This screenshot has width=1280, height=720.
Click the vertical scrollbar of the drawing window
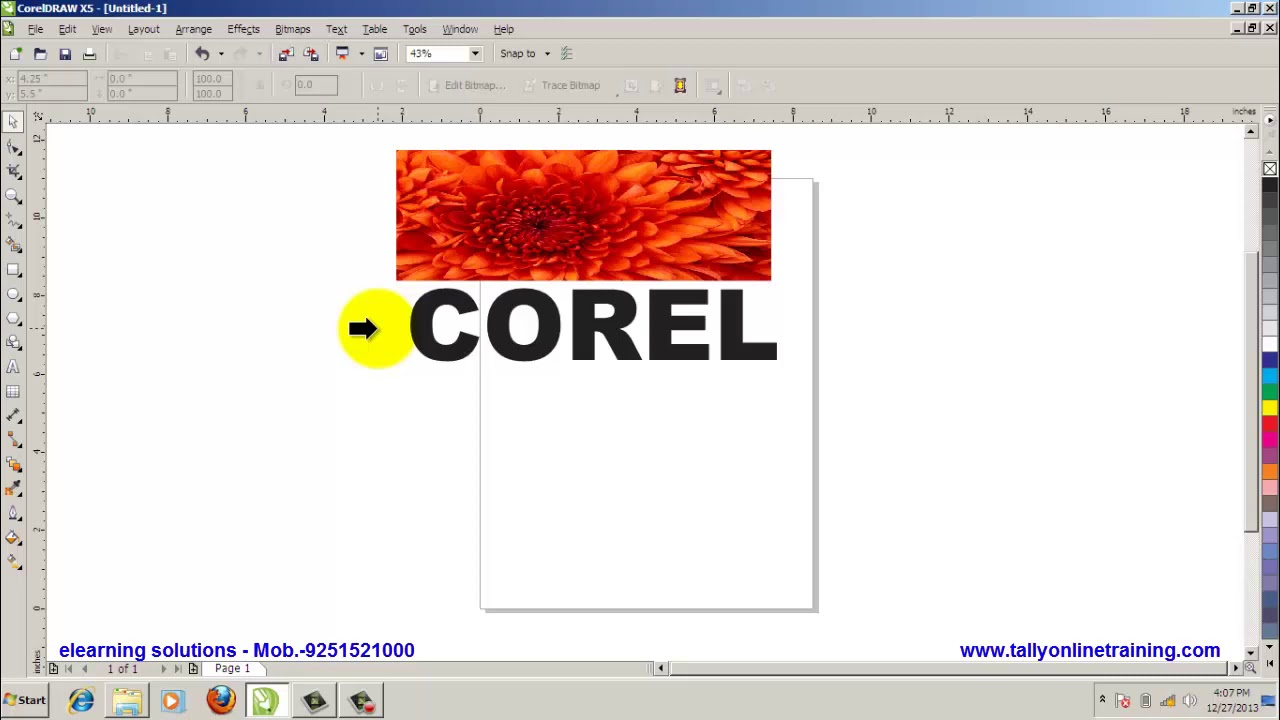[x=1251, y=390]
